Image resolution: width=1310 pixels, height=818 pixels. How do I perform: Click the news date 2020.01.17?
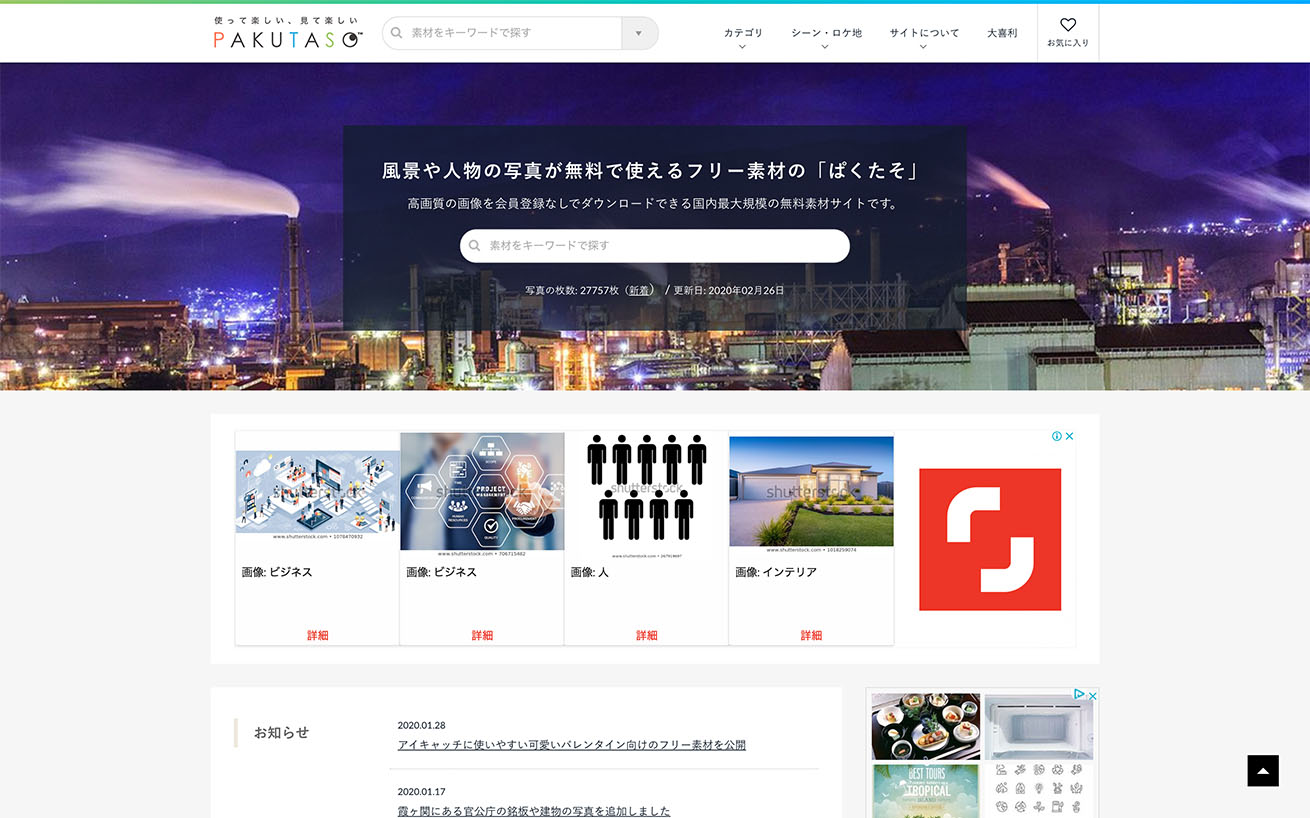tap(421, 791)
